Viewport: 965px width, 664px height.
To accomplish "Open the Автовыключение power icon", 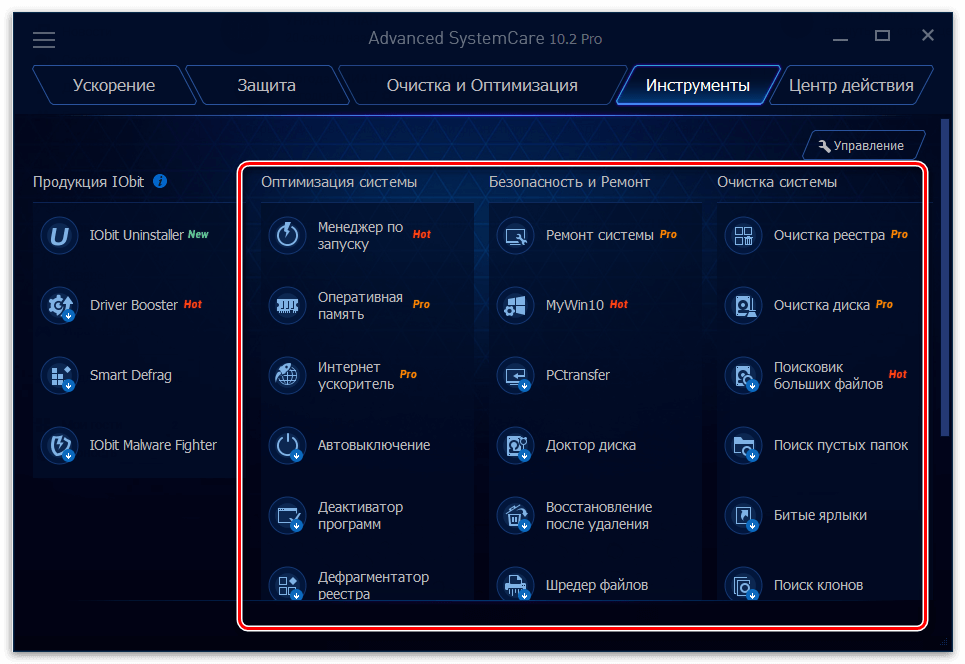I will tap(287, 446).
